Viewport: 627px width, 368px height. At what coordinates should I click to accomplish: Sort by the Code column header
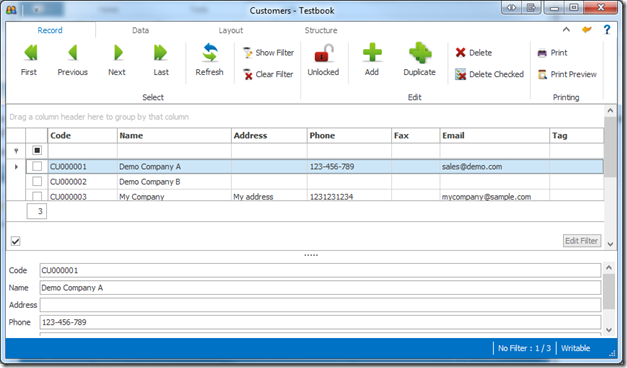[x=82, y=136]
